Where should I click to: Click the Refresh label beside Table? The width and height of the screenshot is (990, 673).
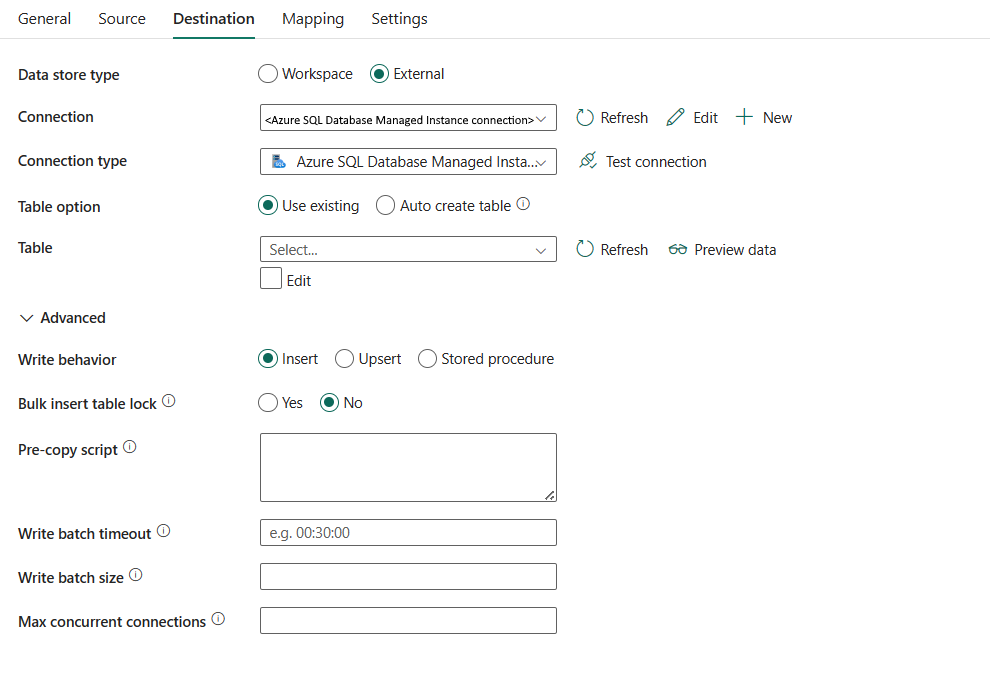point(624,250)
